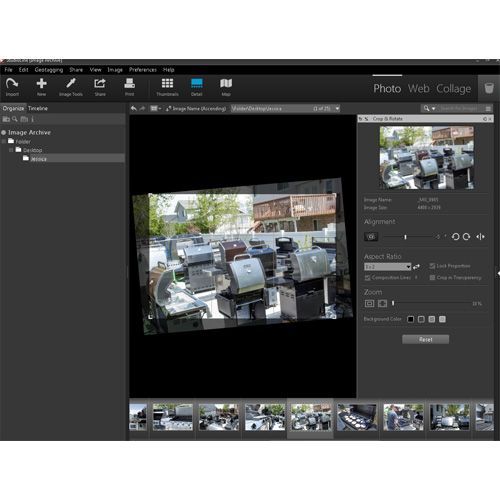Open the File menu
Screen dimensions: 500x500
tap(8, 70)
